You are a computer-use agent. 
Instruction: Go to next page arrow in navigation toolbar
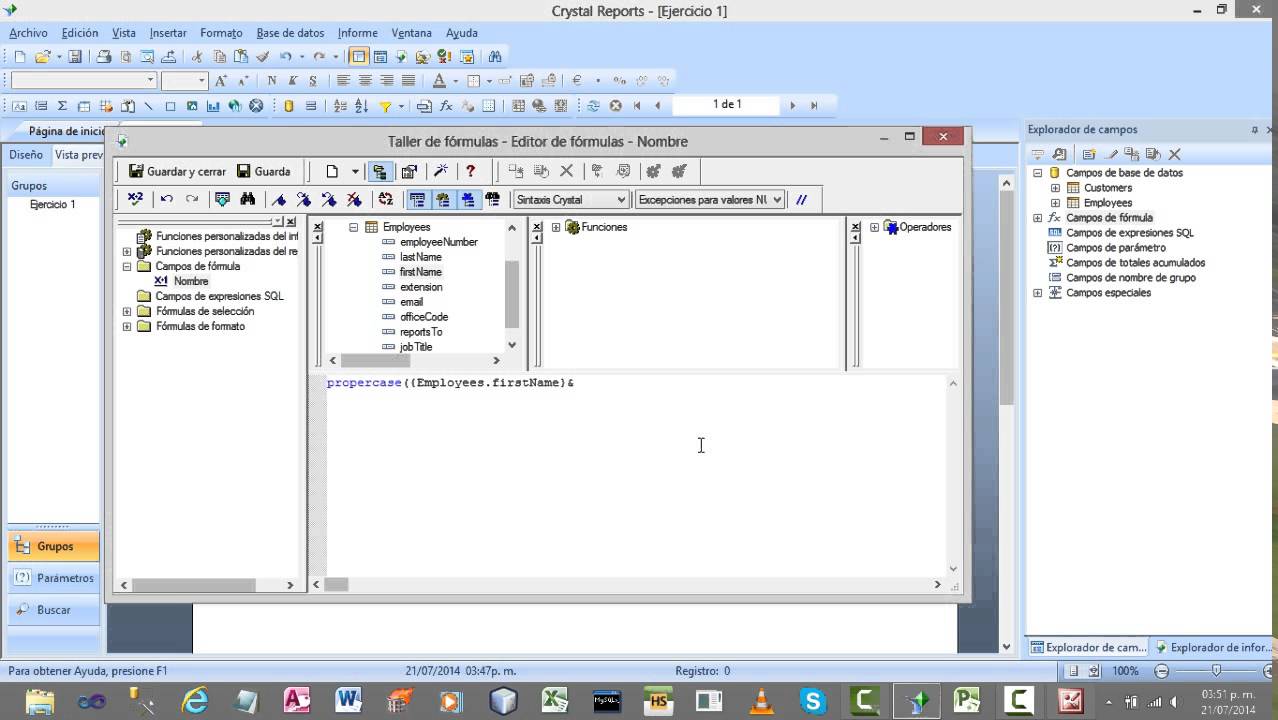click(793, 106)
